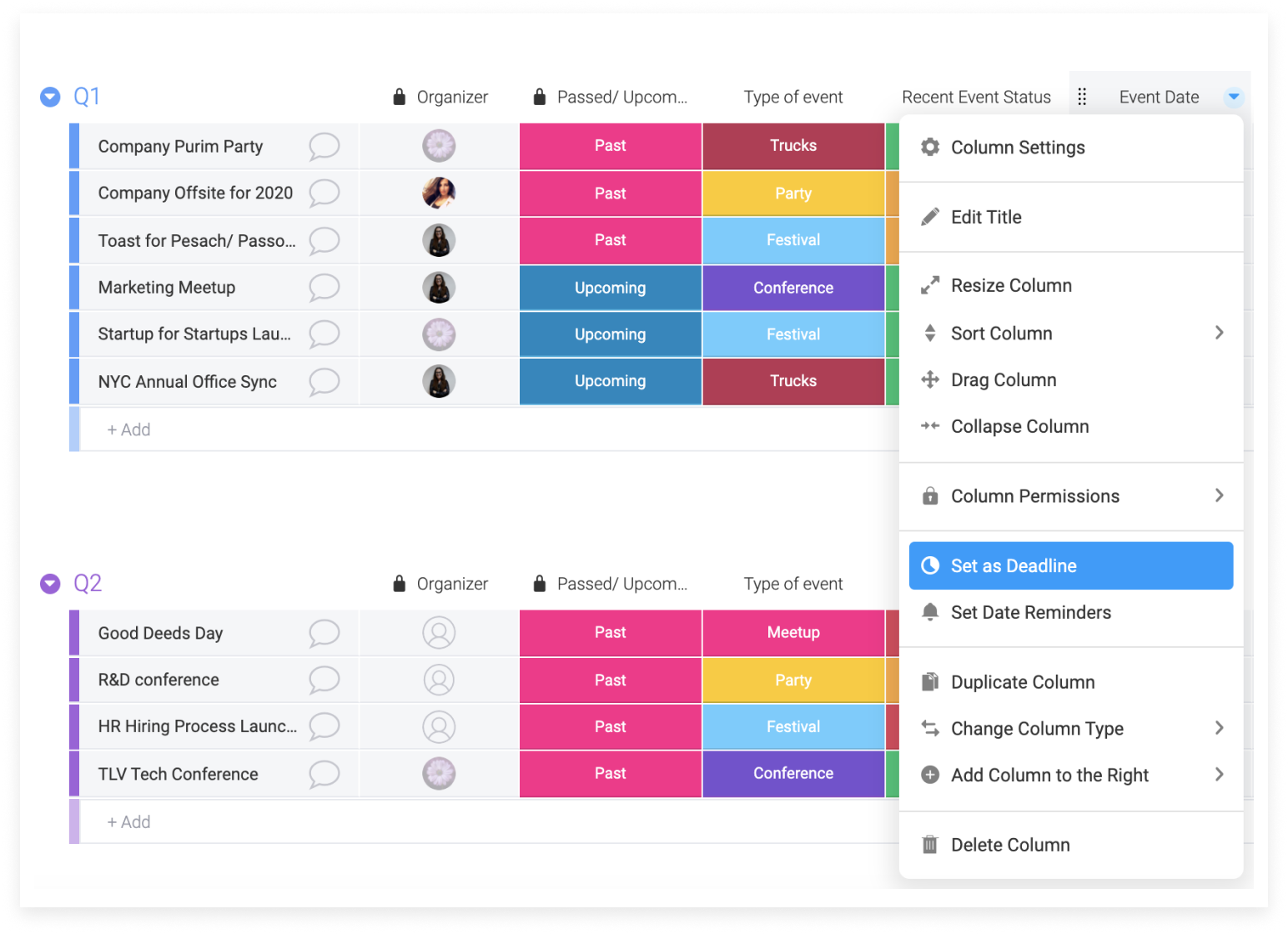Click the Delete Column trash icon
Viewport: 1288px width, 934px height.
tap(929, 845)
